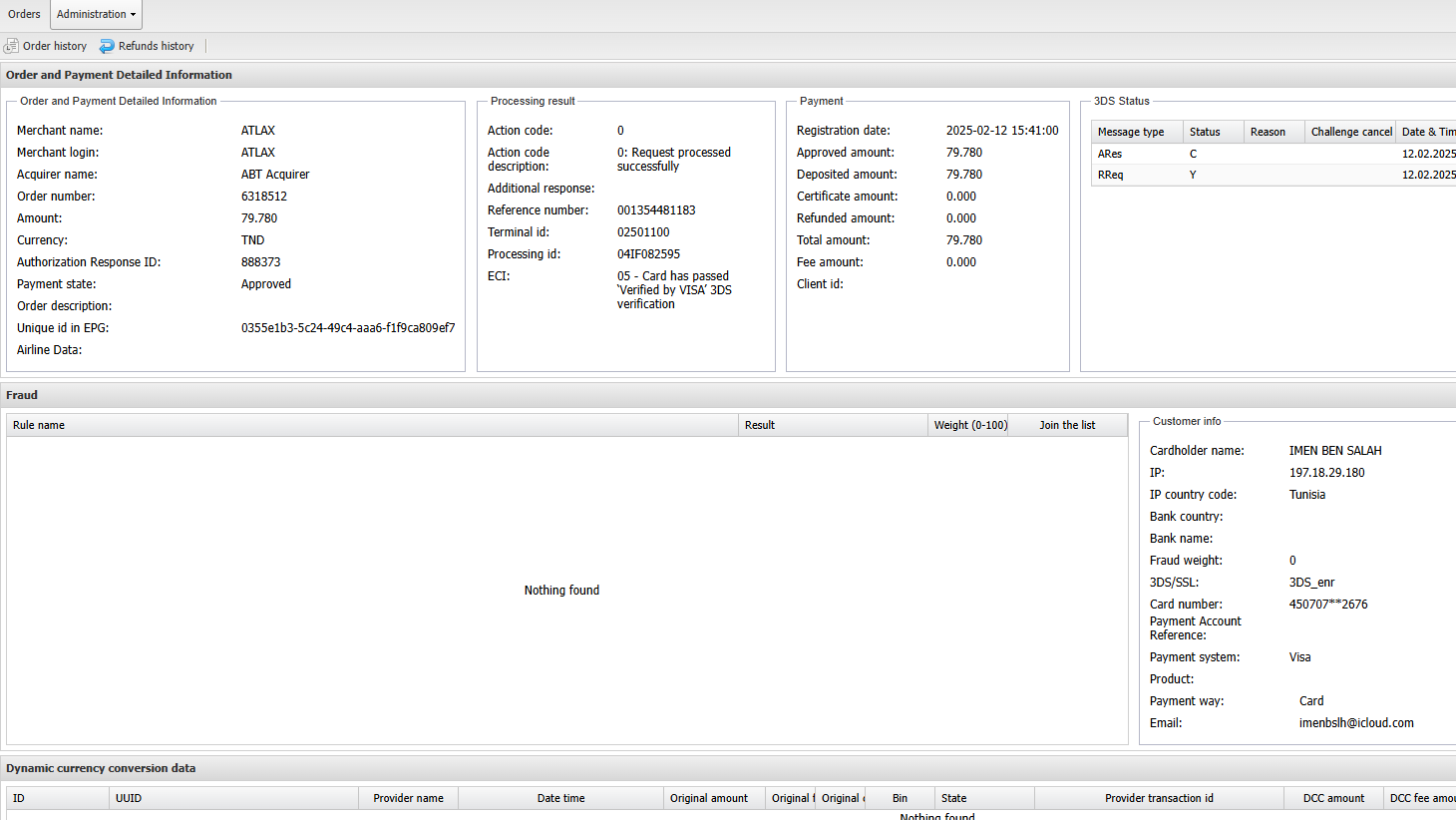Sort by Message type column
This screenshot has width=1456, height=820.
pos(1131,132)
